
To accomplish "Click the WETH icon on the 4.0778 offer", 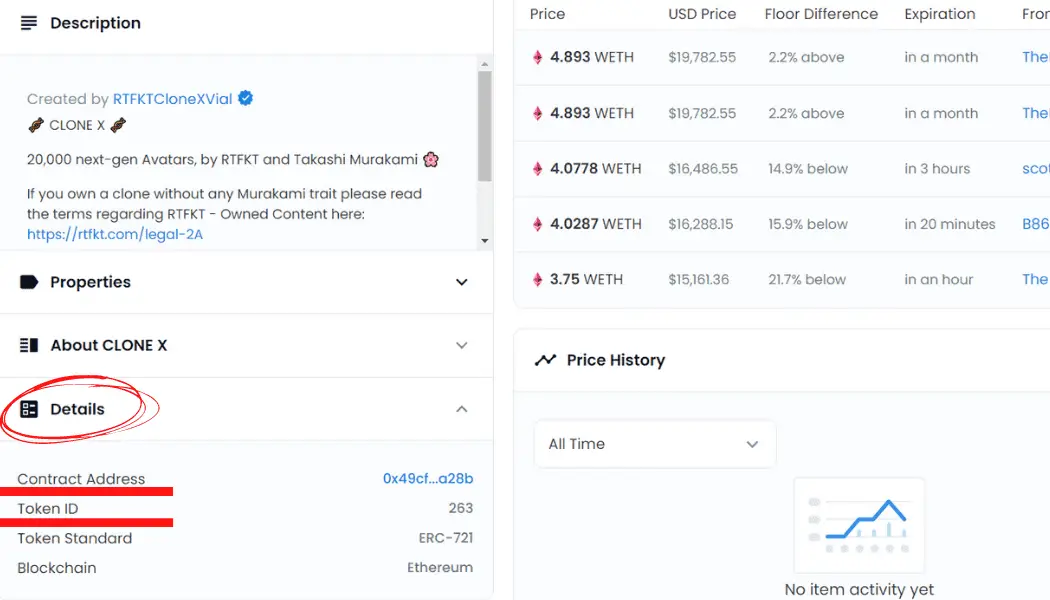I will (x=538, y=169).
